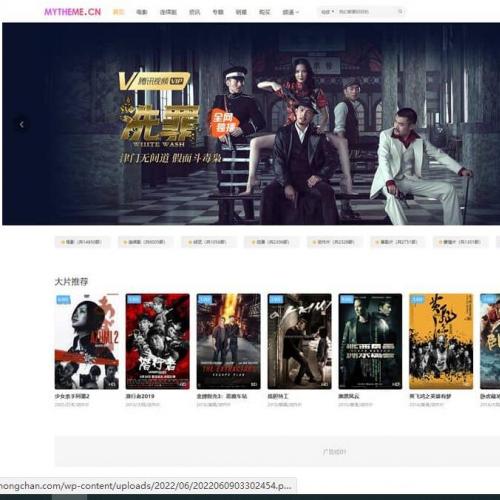
Task: Open the fourth poster with dancing couple
Action: point(299,341)
